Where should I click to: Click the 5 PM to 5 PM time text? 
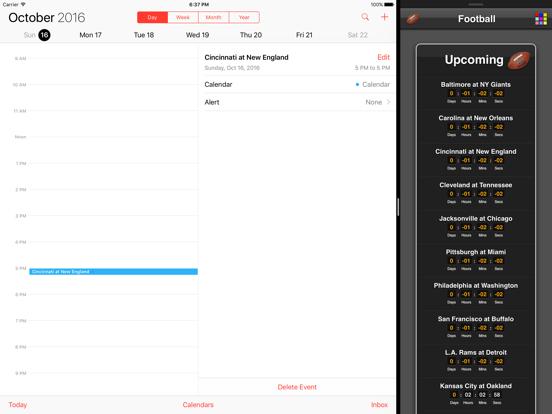pyautogui.click(x=372, y=68)
